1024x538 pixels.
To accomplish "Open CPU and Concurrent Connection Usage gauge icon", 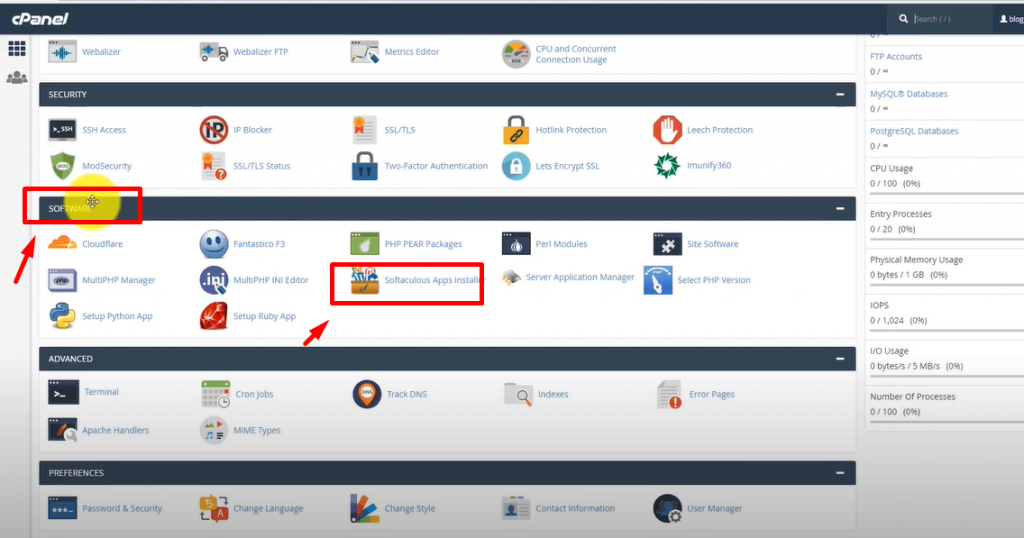I will pos(516,54).
